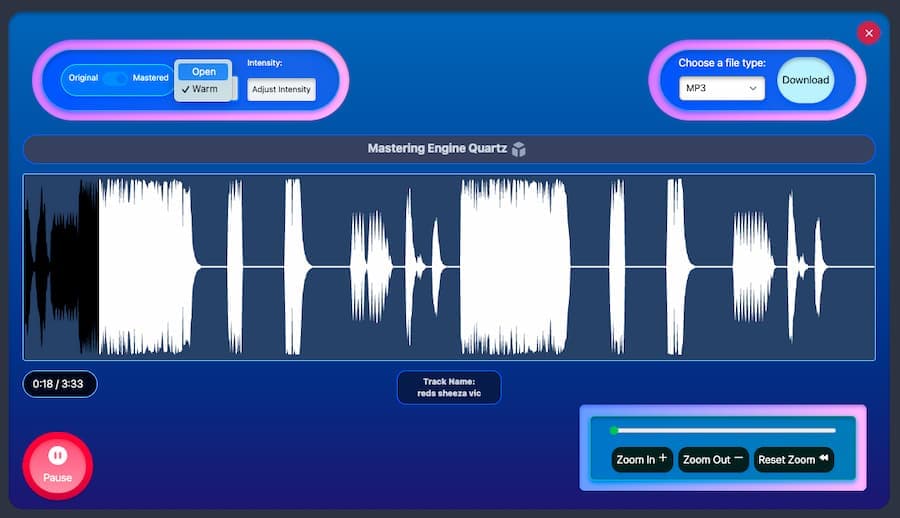Click the Track Name label box

449,387
